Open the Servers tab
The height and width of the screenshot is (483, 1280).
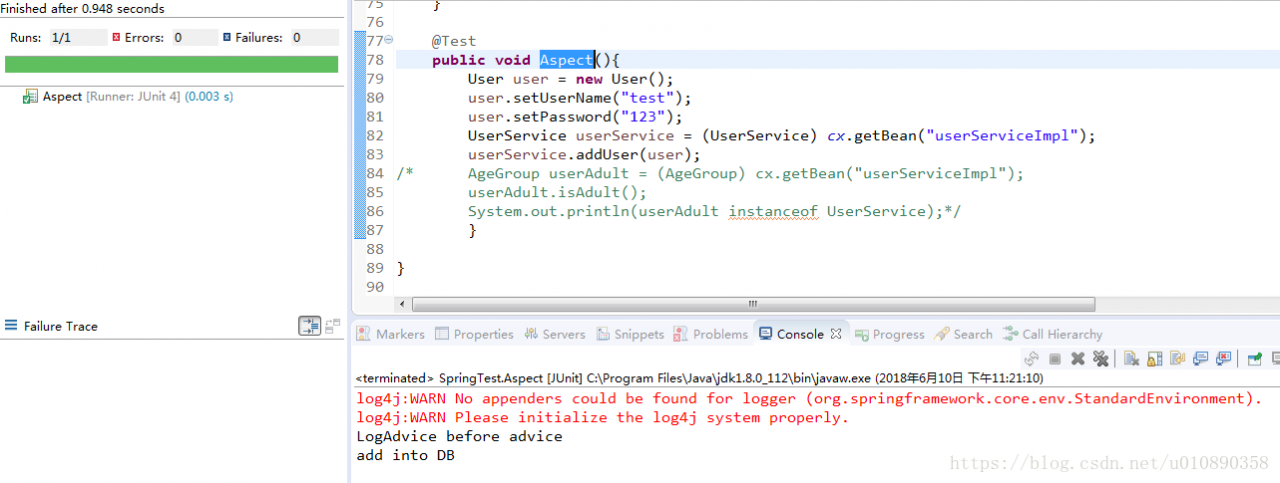pos(555,334)
